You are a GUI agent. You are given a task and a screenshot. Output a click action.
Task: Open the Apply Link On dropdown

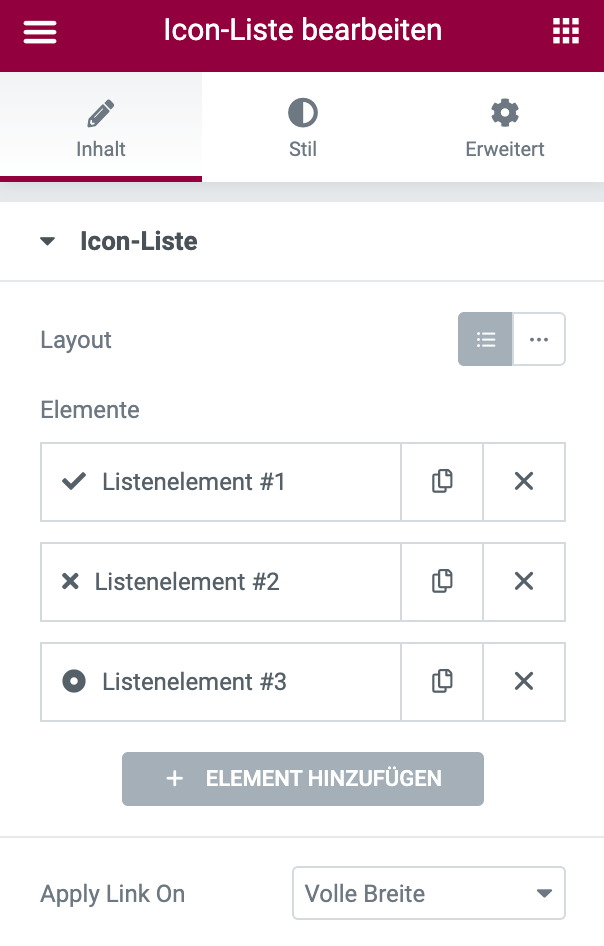(429, 893)
